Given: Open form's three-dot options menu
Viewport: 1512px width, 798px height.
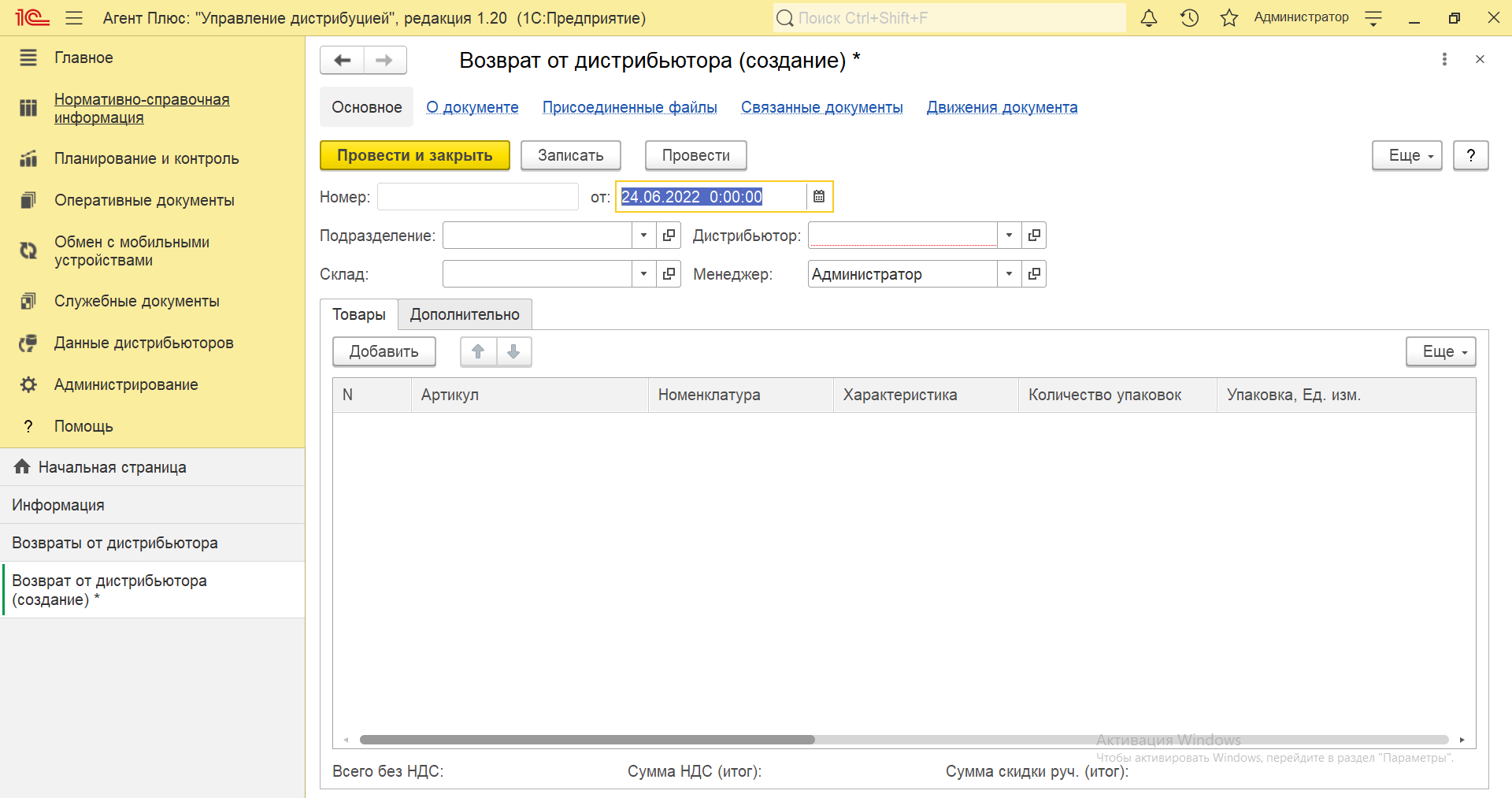Looking at the screenshot, I should (x=1444, y=59).
